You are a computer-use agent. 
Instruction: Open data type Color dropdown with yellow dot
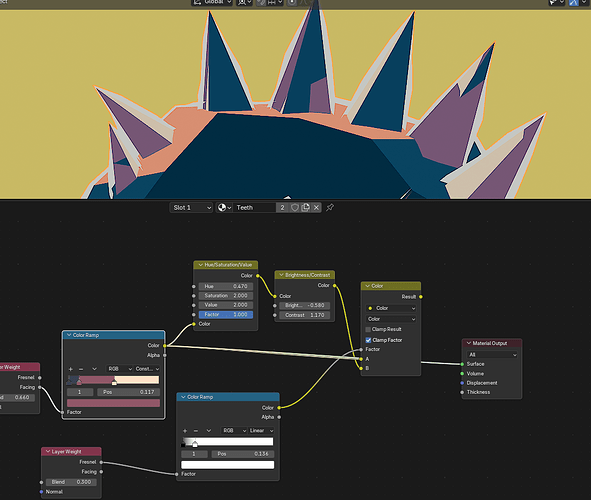(x=391, y=308)
